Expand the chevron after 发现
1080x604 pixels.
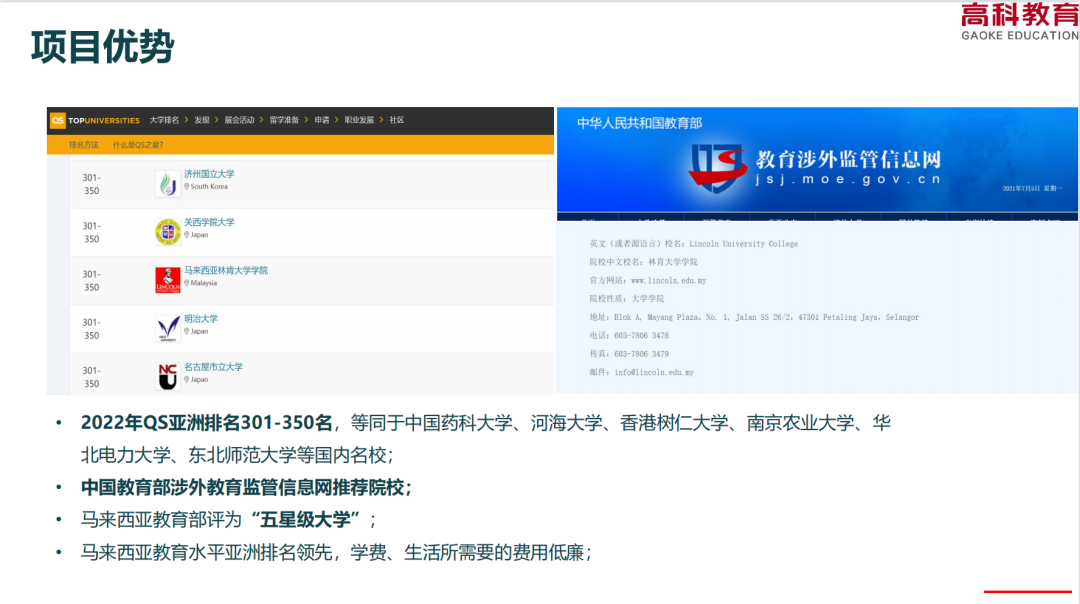click(x=216, y=120)
